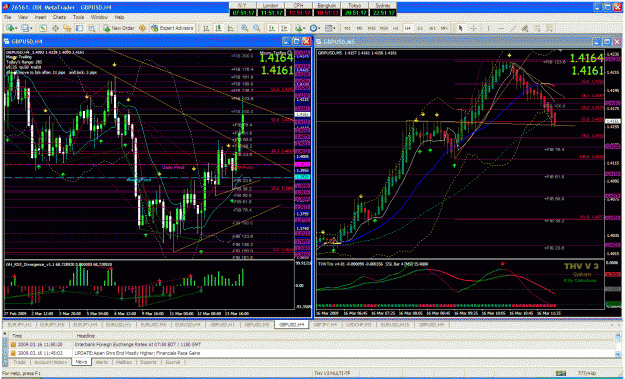Open the File menu
This screenshot has width=625, height=379.
8,18
